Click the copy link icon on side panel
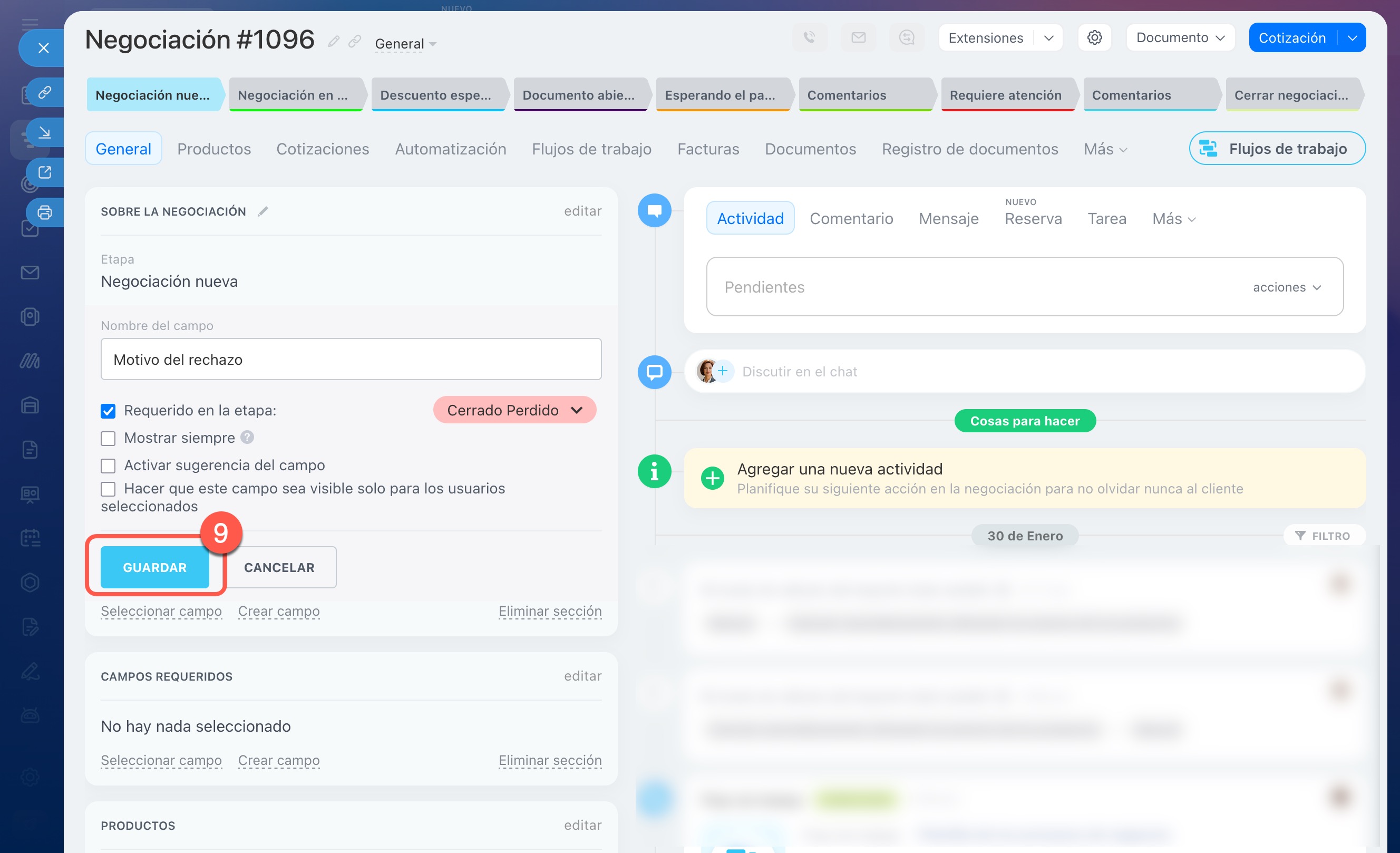This screenshot has height=853, width=1400. coord(44,92)
